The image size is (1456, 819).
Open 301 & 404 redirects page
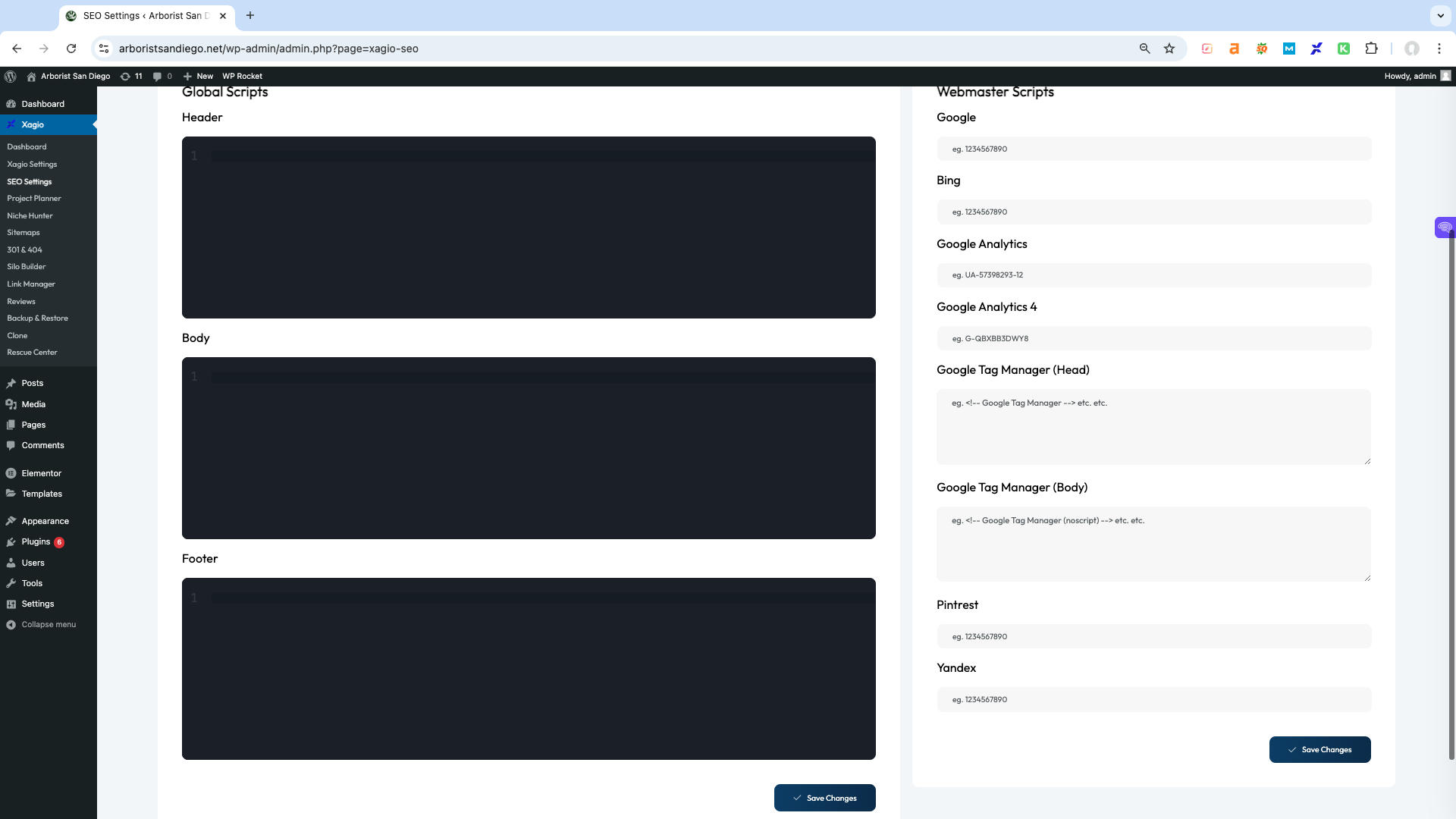pos(24,250)
